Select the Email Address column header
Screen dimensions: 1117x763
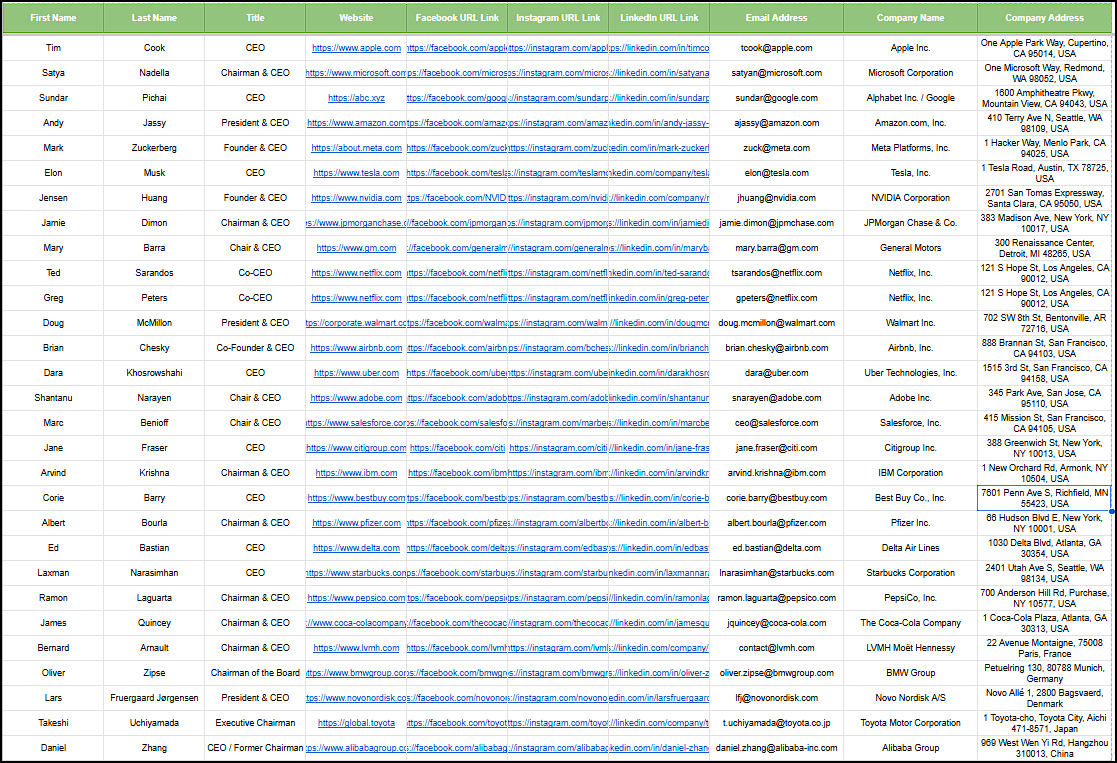point(776,18)
